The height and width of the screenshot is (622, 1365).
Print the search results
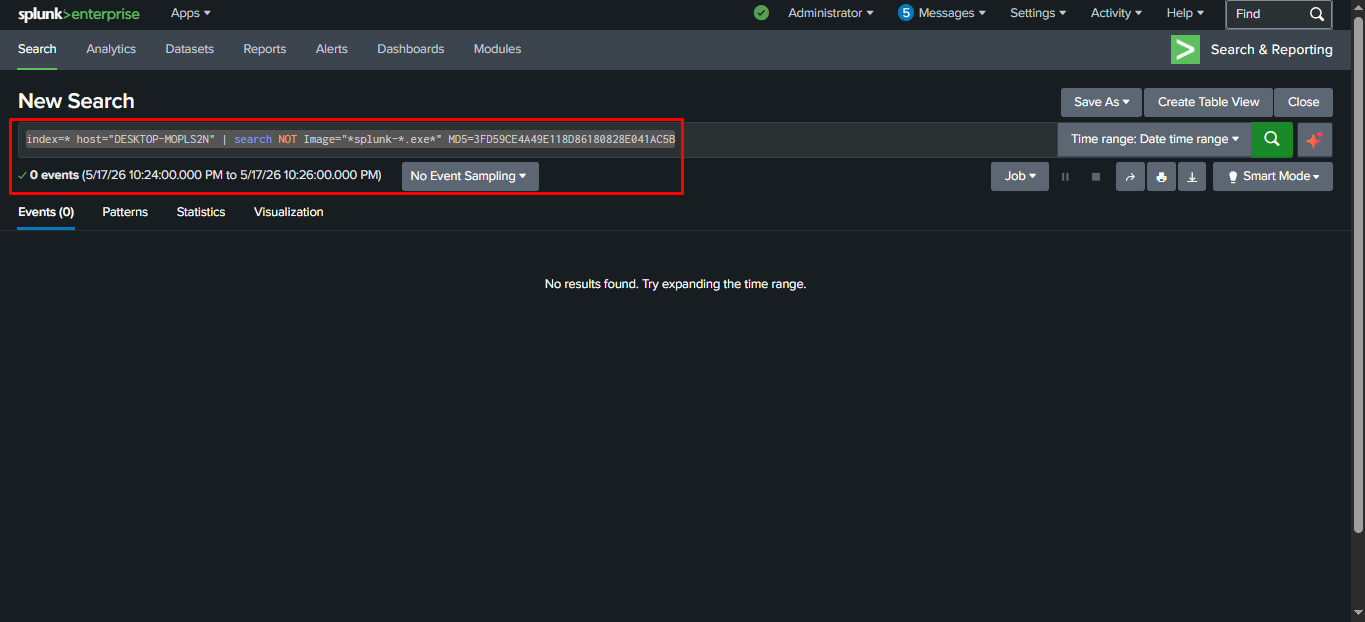click(1161, 176)
